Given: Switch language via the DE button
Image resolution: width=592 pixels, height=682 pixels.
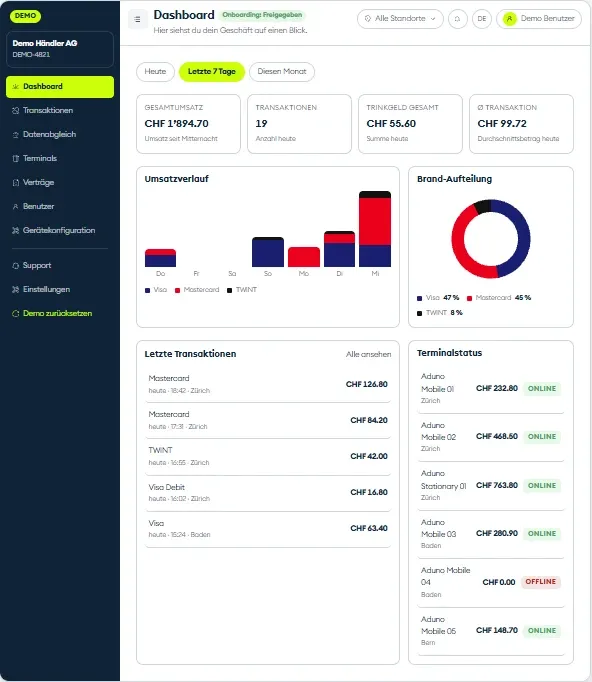Looking at the screenshot, I should tap(482, 19).
